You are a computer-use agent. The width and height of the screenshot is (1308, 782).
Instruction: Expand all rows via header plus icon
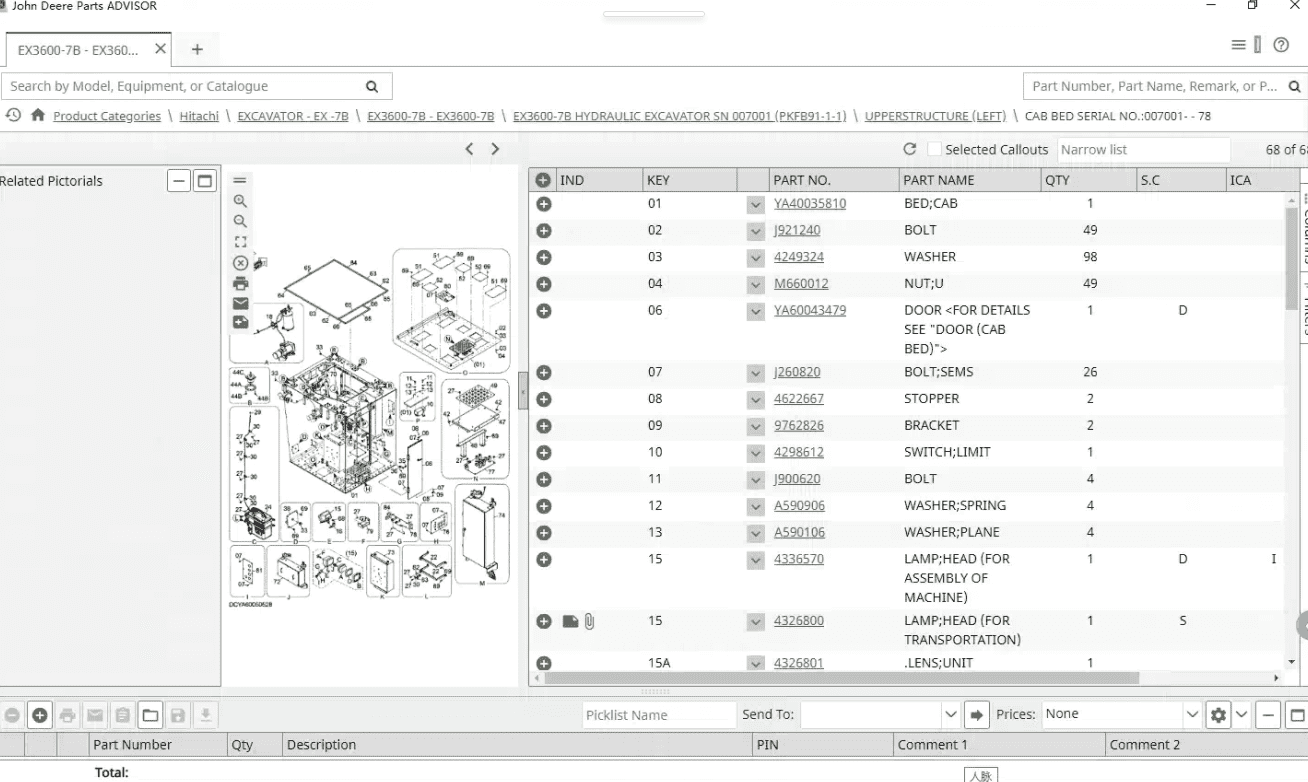(x=543, y=181)
